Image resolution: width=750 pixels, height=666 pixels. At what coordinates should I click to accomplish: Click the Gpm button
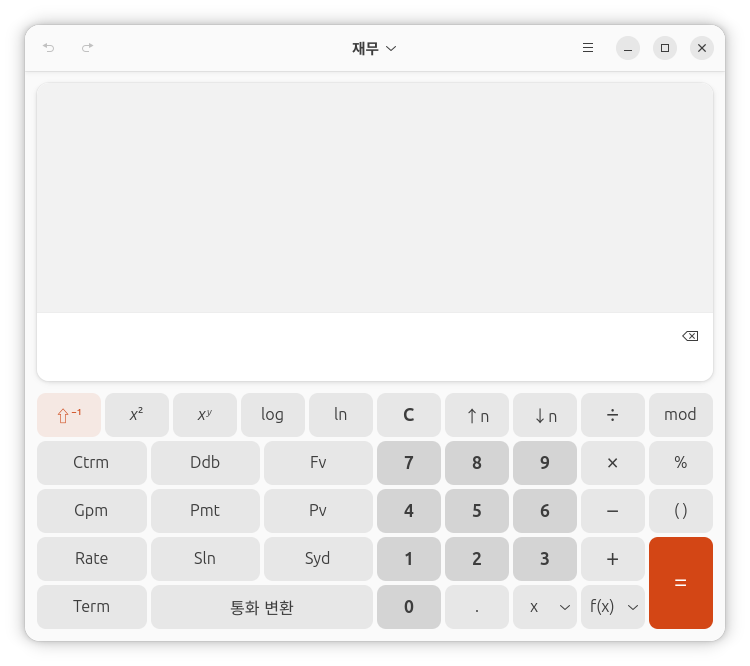pos(92,511)
